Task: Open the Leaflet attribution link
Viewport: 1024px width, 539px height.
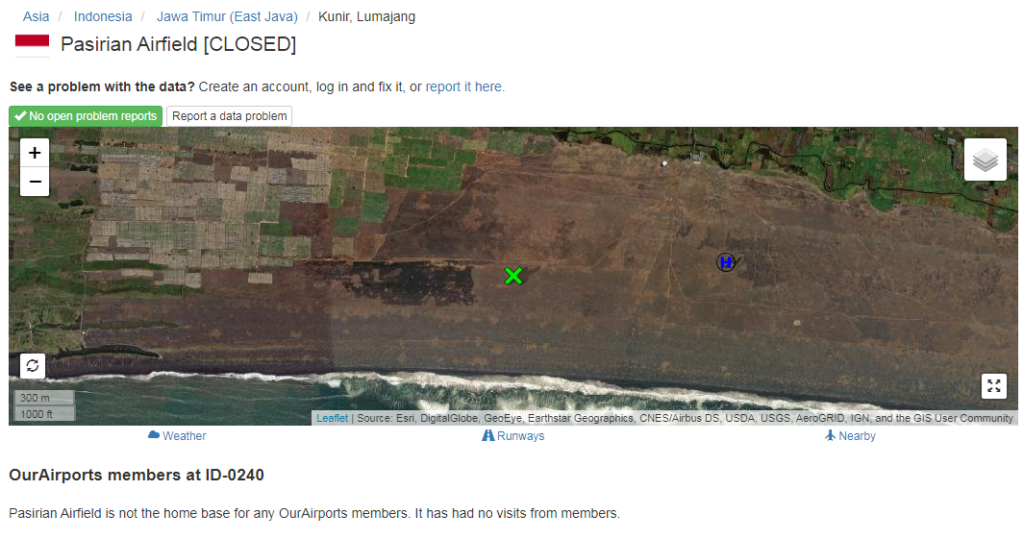Action: [x=332, y=418]
